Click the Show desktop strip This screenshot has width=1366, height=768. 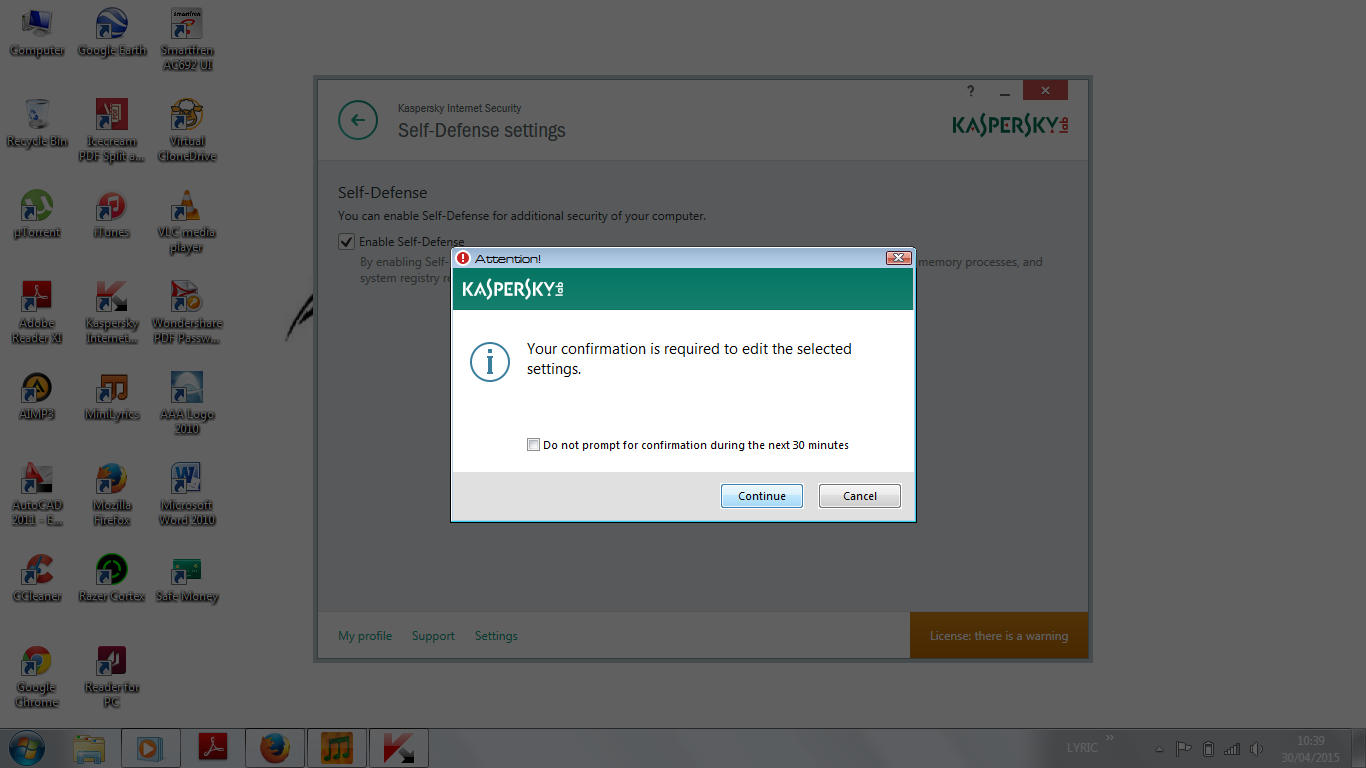(1358, 749)
